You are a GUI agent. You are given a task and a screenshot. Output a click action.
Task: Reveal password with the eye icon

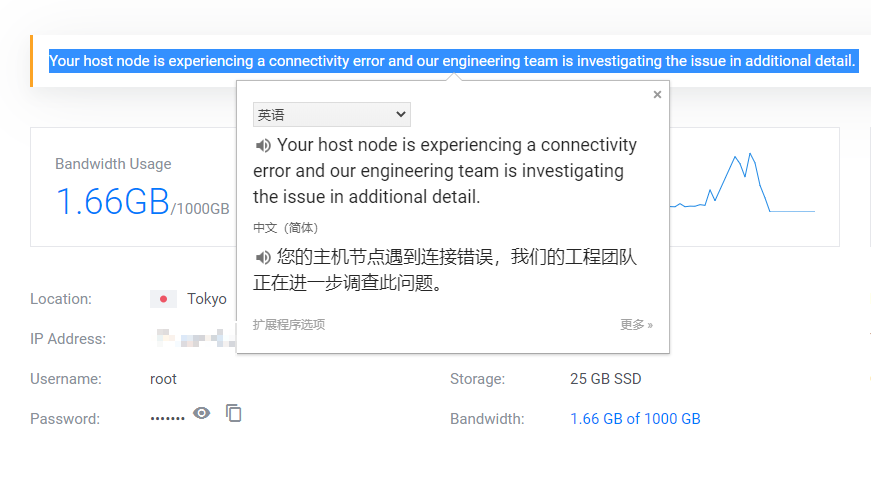click(202, 413)
